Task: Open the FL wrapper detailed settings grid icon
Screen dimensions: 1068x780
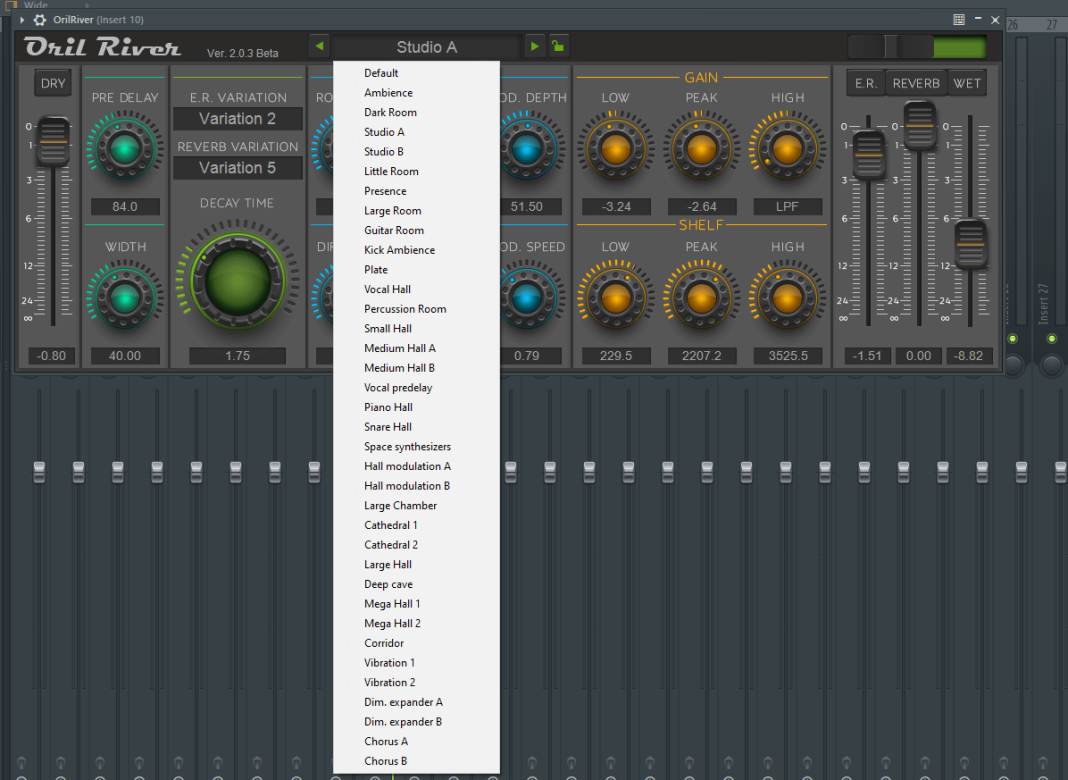Action: (x=958, y=19)
